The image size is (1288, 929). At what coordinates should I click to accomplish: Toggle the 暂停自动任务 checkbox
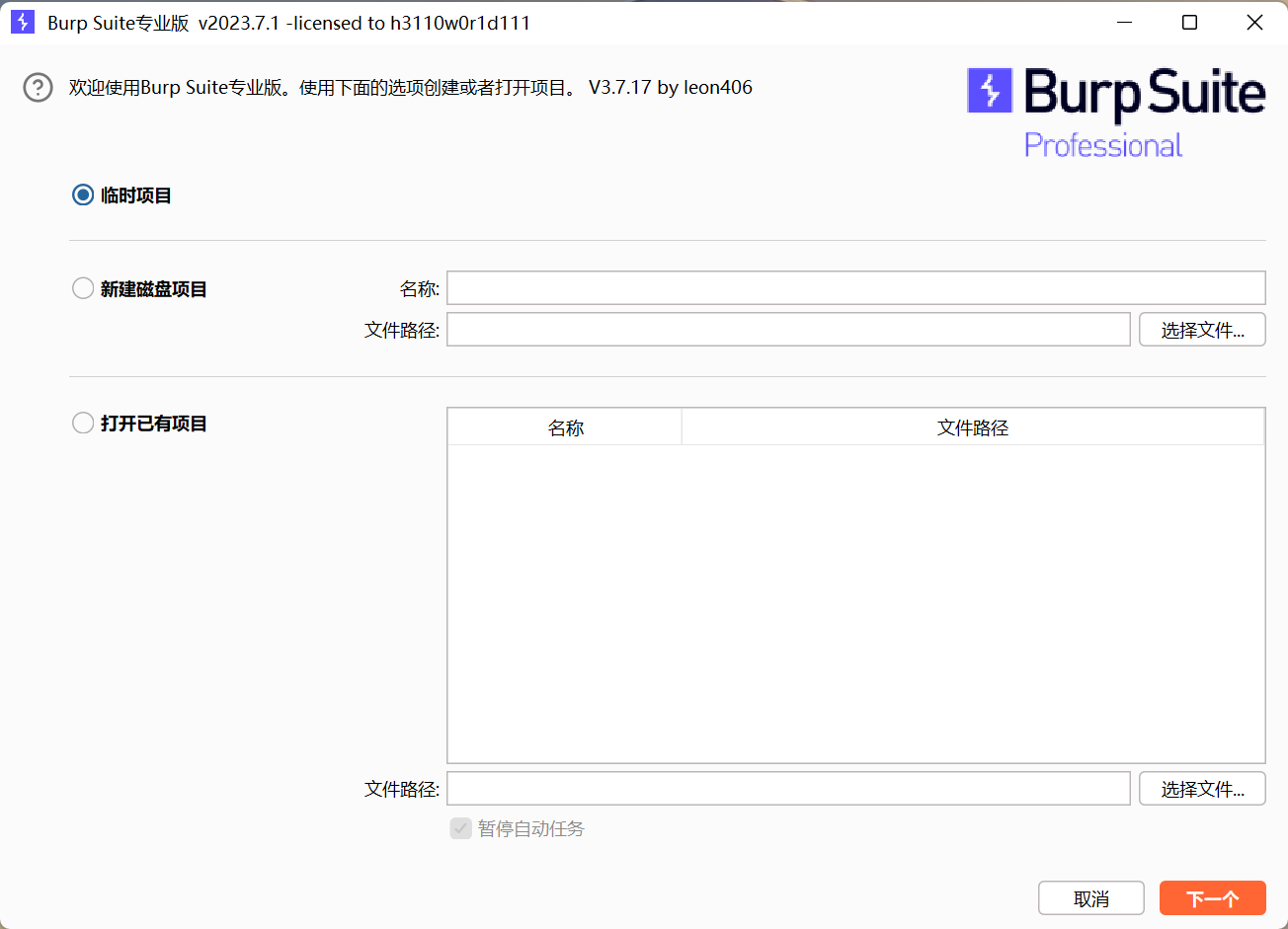point(460,828)
